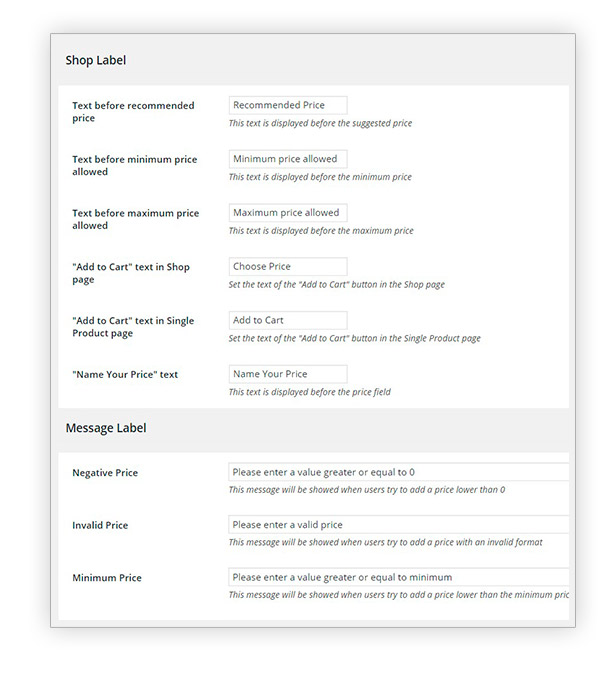The image size is (600, 681).
Task: Click the "Negative Price" row label
Action: (x=105, y=473)
